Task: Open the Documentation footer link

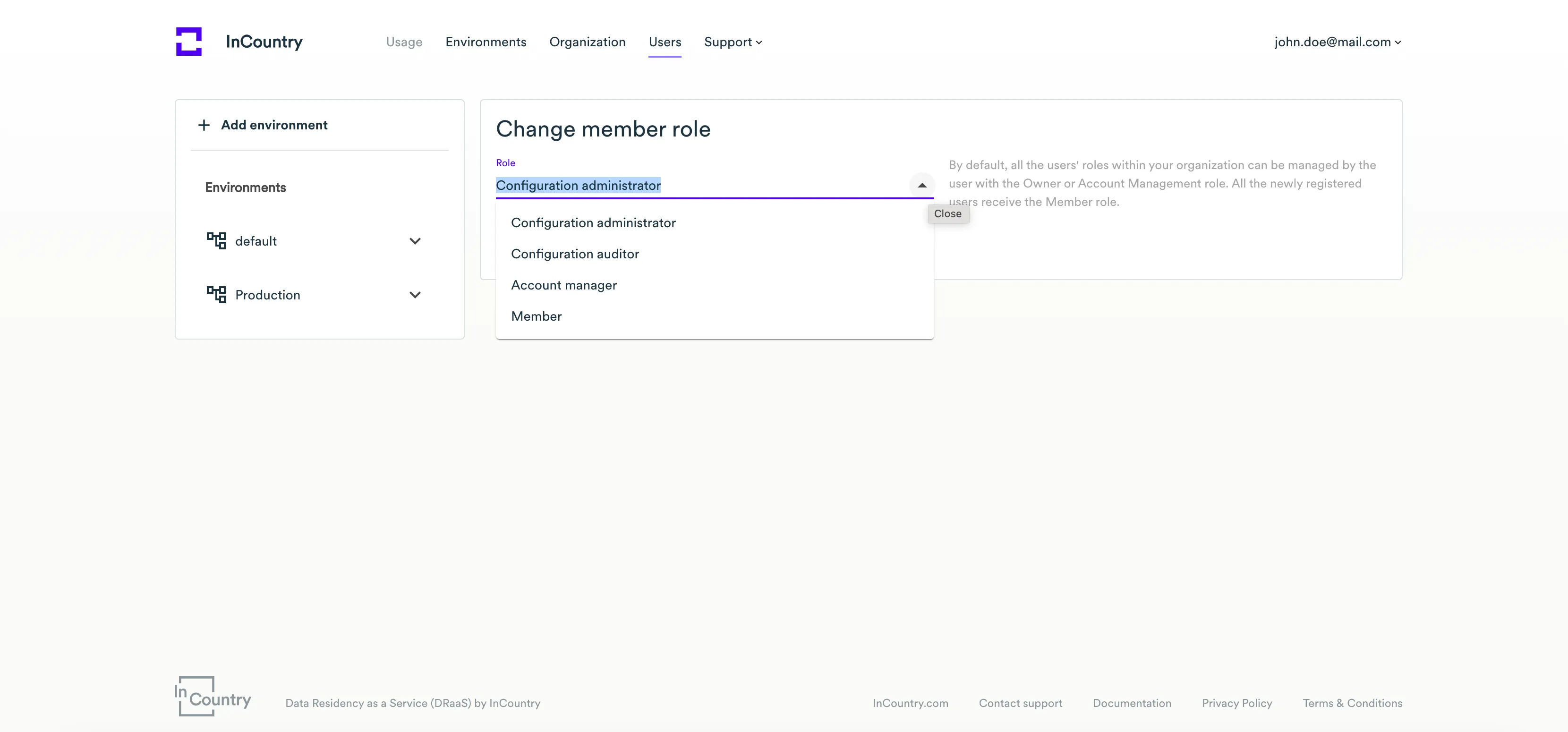Action: (1132, 703)
